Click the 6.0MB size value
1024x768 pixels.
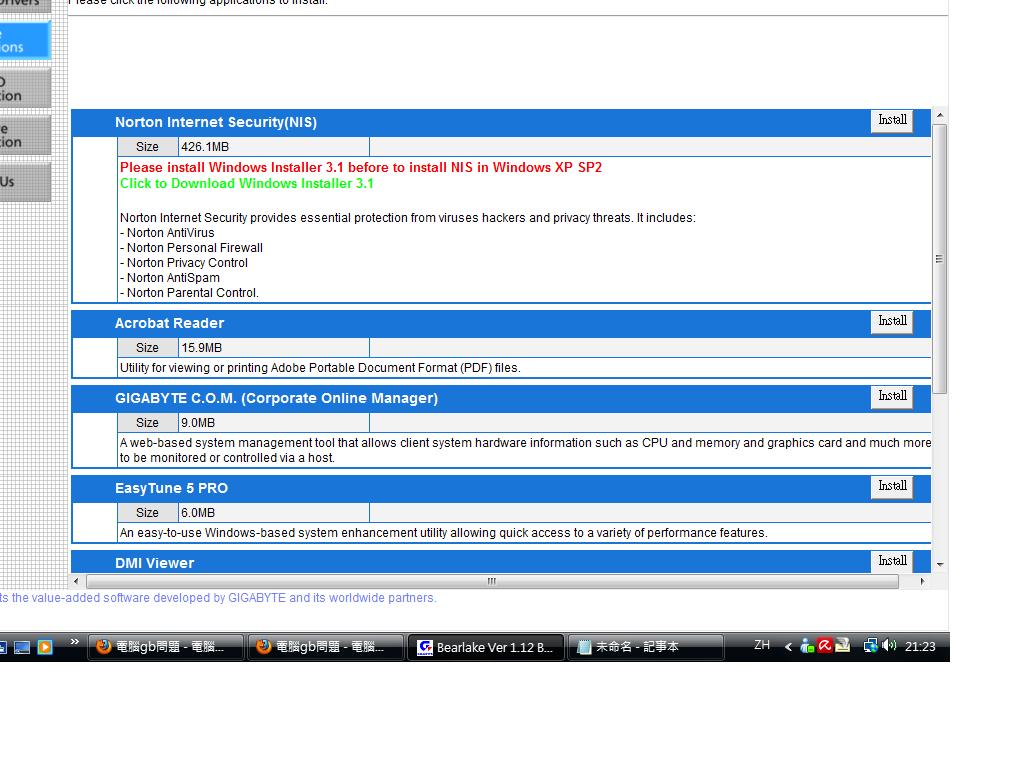(x=198, y=513)
